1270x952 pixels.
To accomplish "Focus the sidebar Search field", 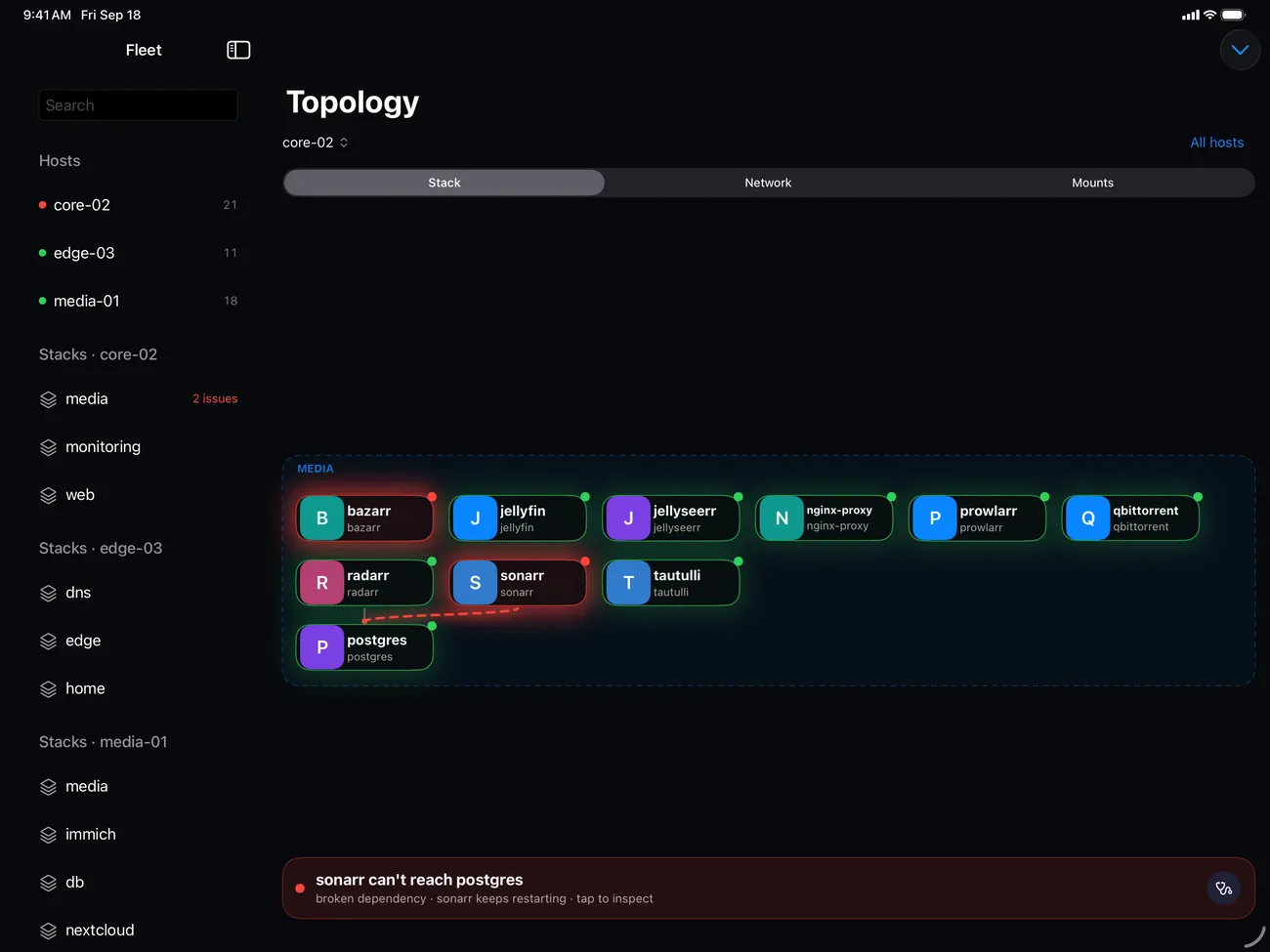I will [138, 105].
